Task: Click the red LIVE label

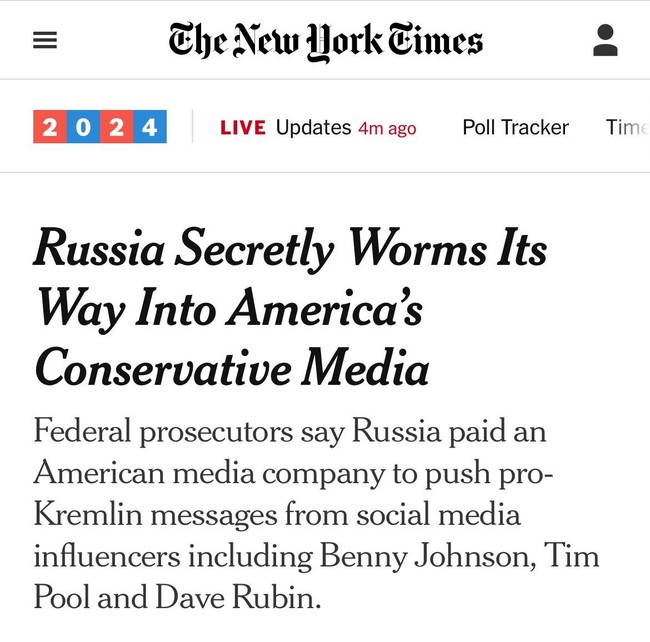Action: [243, 128]
